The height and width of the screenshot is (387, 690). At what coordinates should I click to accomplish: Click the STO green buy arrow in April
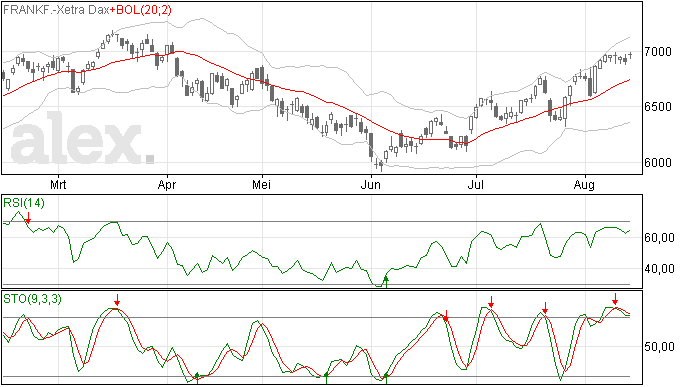click(x=197, y=377)
